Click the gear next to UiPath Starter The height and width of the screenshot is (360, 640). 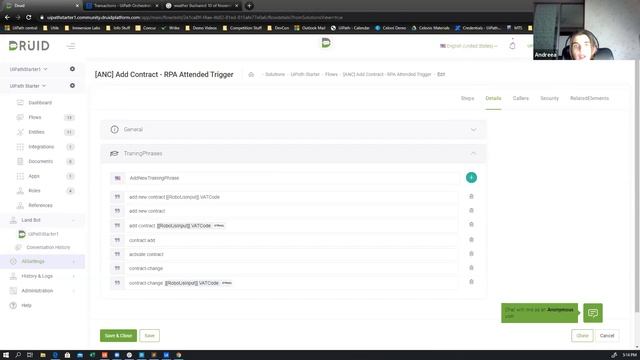pyautogui.click(x=72, y=86)
